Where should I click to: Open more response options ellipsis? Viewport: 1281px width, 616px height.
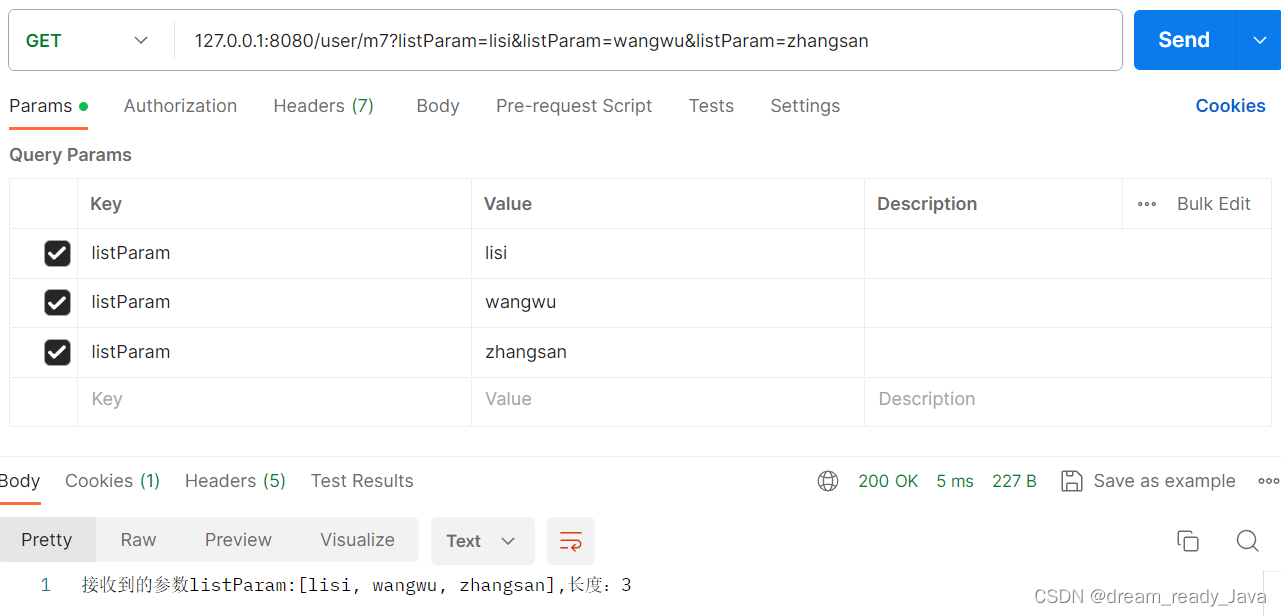pyautogui.click(x=1268, y=481)
